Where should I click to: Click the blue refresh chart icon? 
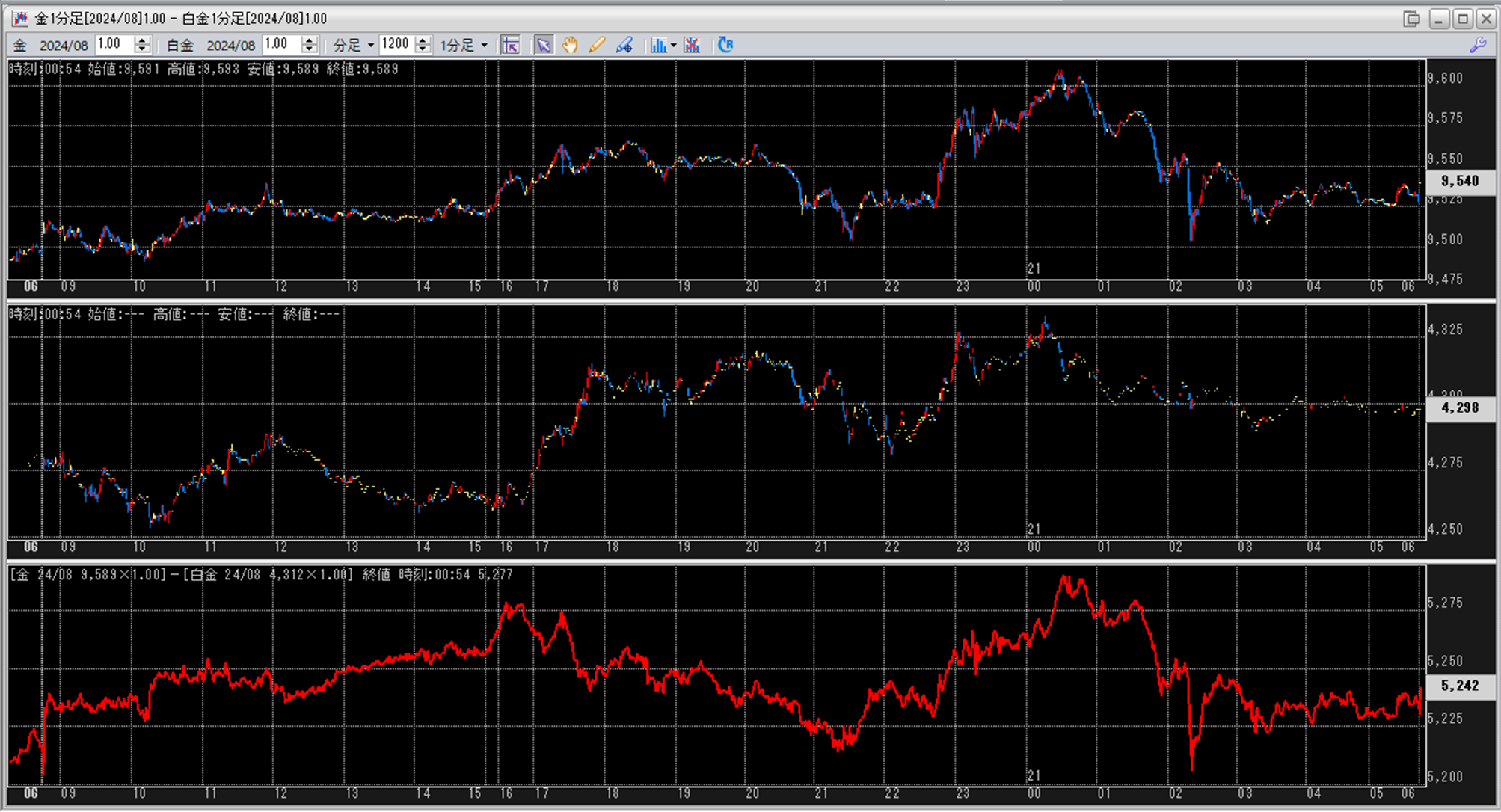[x=725, y=45]
